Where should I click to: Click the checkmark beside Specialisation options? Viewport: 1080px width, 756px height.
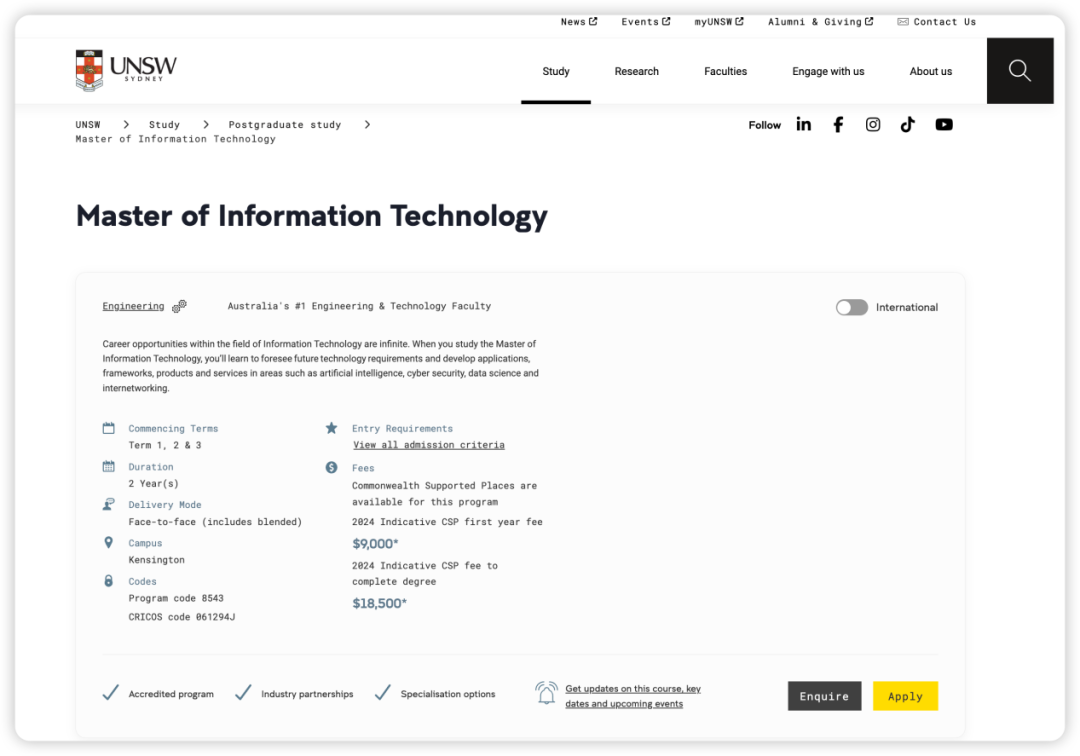point(382,693)
